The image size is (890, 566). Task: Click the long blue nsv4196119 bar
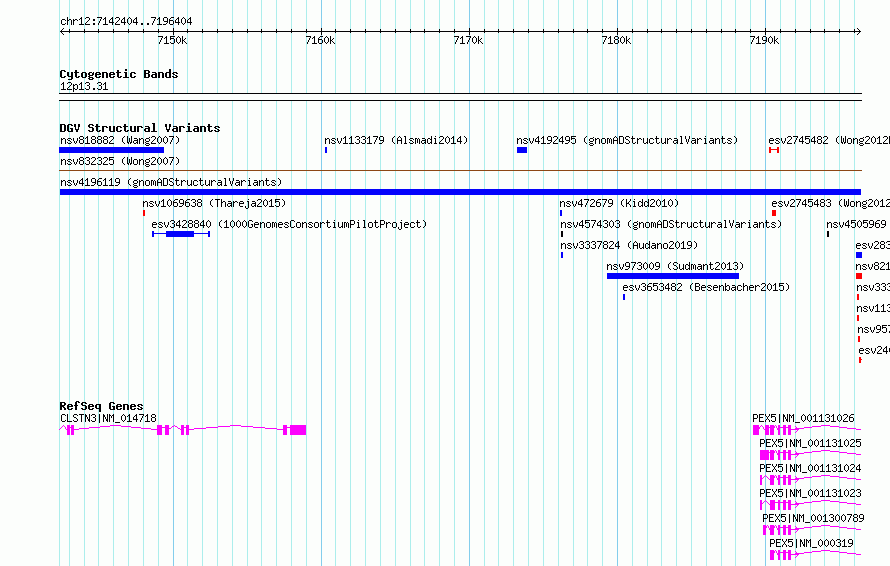(x=460, y=192)
